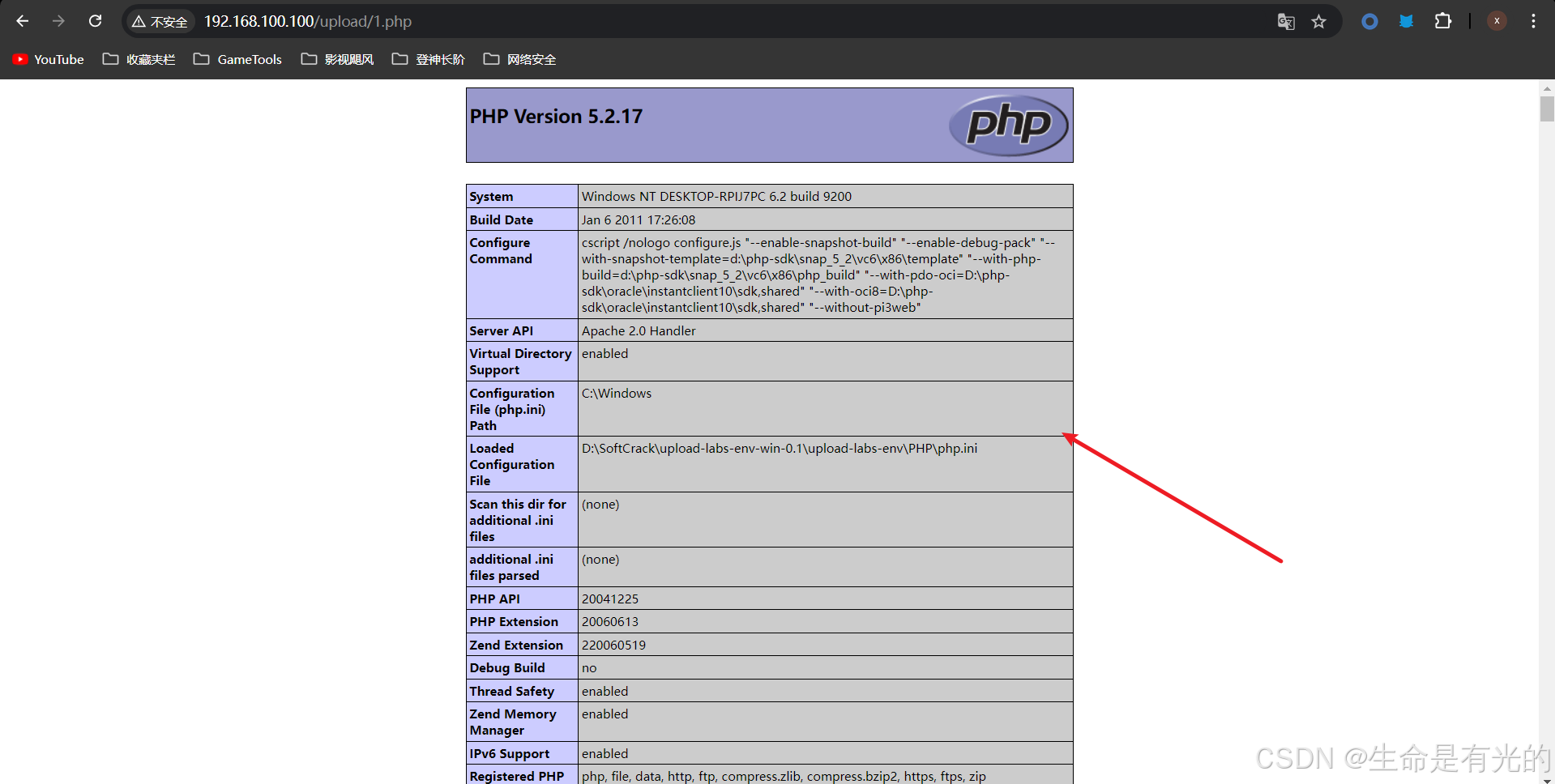The image size is (1555, 784).
Task: Reload the 1.php page
Action: click(95, 21)
